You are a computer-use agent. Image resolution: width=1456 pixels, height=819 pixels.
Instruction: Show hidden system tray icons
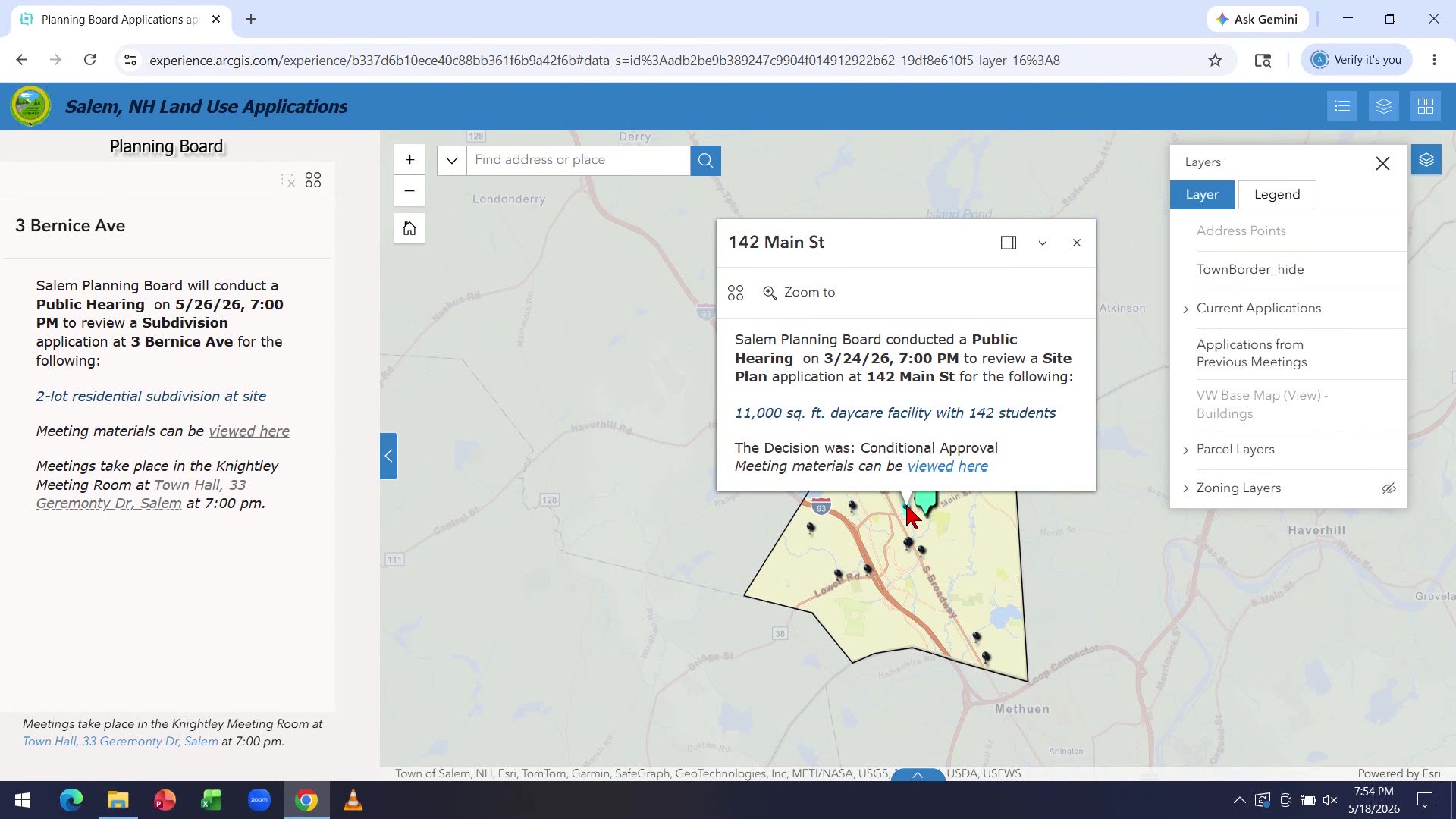pos(1239,800)
